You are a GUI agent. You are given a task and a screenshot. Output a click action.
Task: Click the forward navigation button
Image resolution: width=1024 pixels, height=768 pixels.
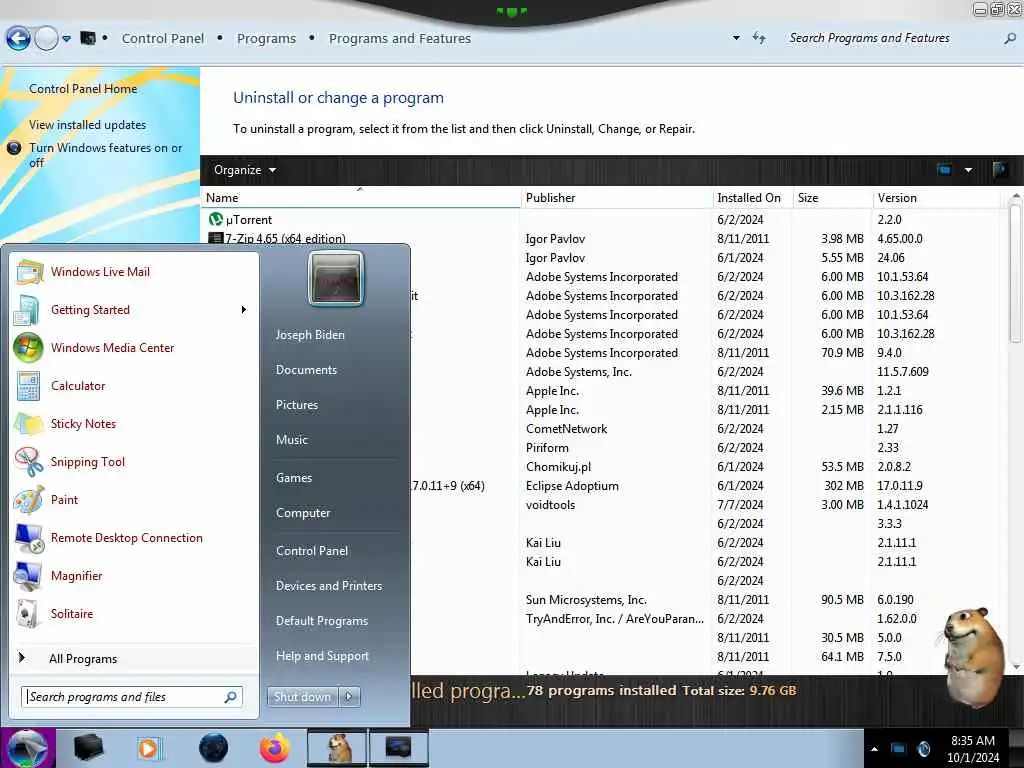46,39
